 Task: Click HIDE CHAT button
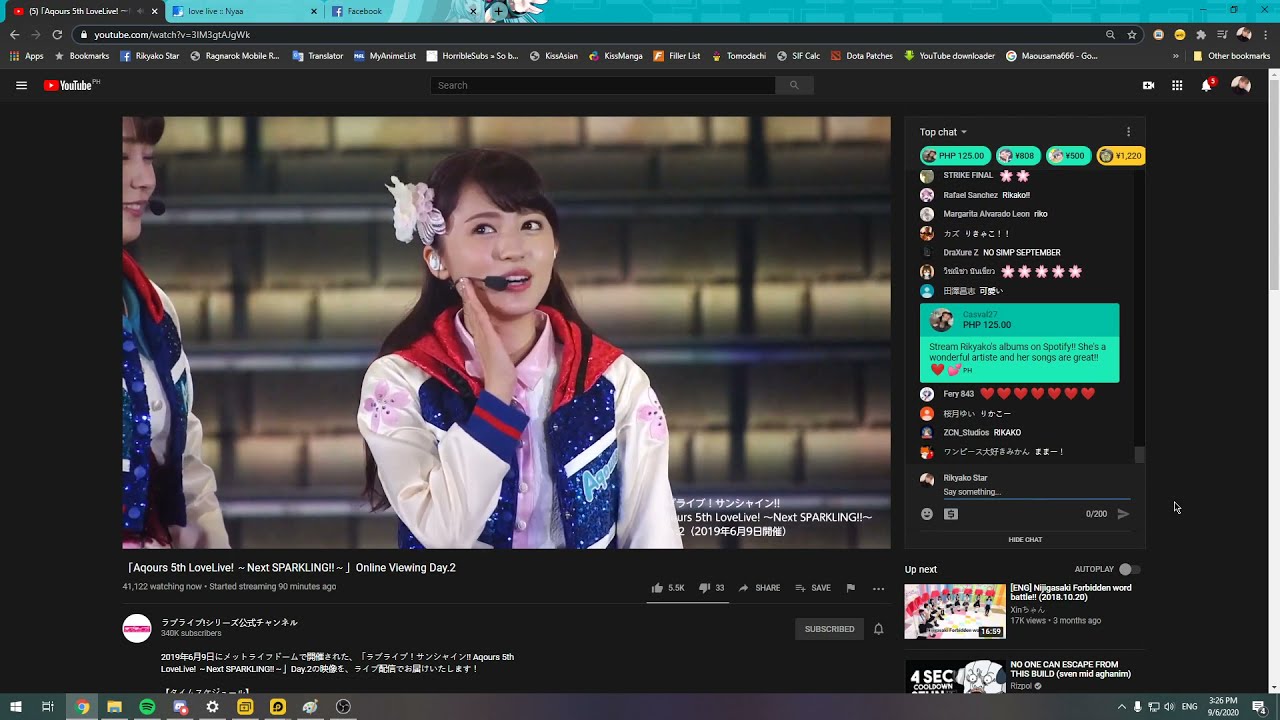tap(1025, 539)
